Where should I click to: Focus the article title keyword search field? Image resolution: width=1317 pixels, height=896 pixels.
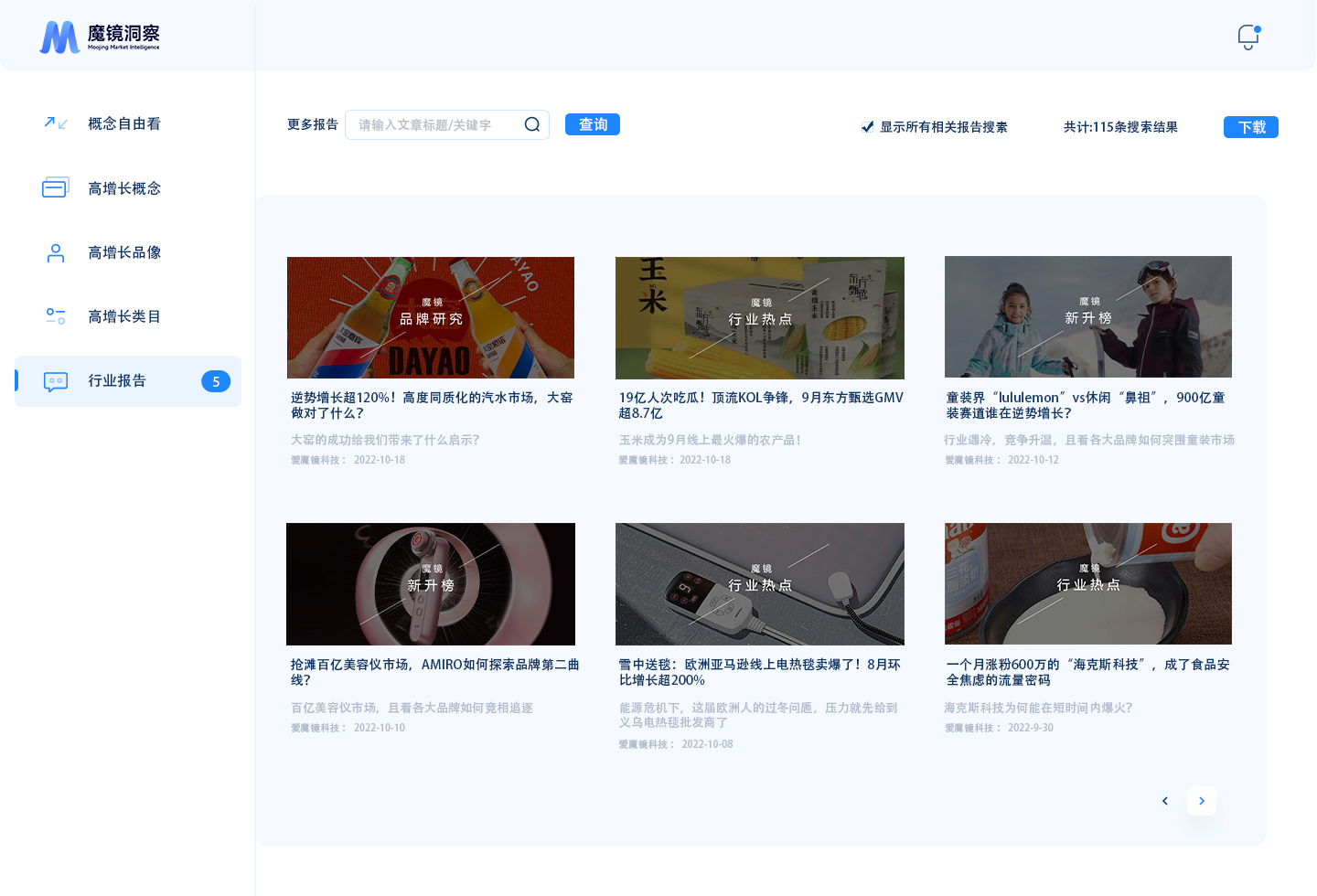[x=434, y=125]
